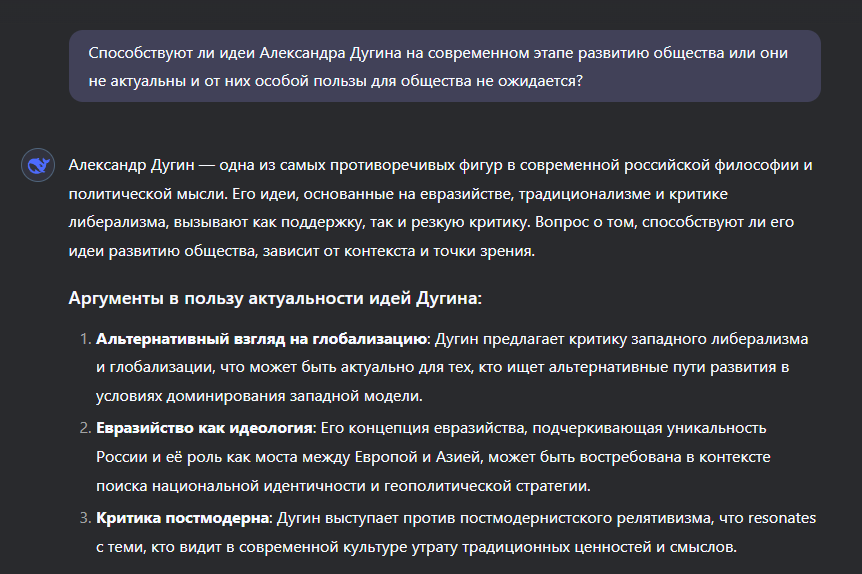Click list number 3 marker
The width and height of the screenshot is (862, 574).
tap(83, 519)
